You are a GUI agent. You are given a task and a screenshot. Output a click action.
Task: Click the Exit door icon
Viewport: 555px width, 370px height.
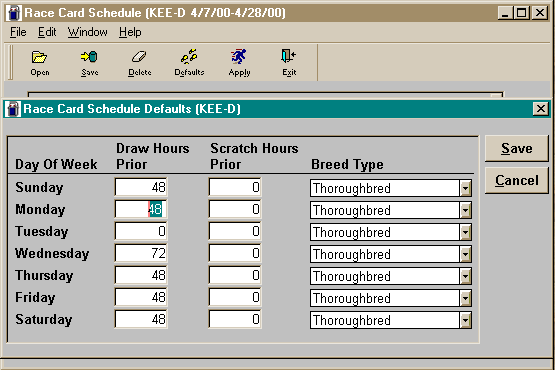pos(289,63)
